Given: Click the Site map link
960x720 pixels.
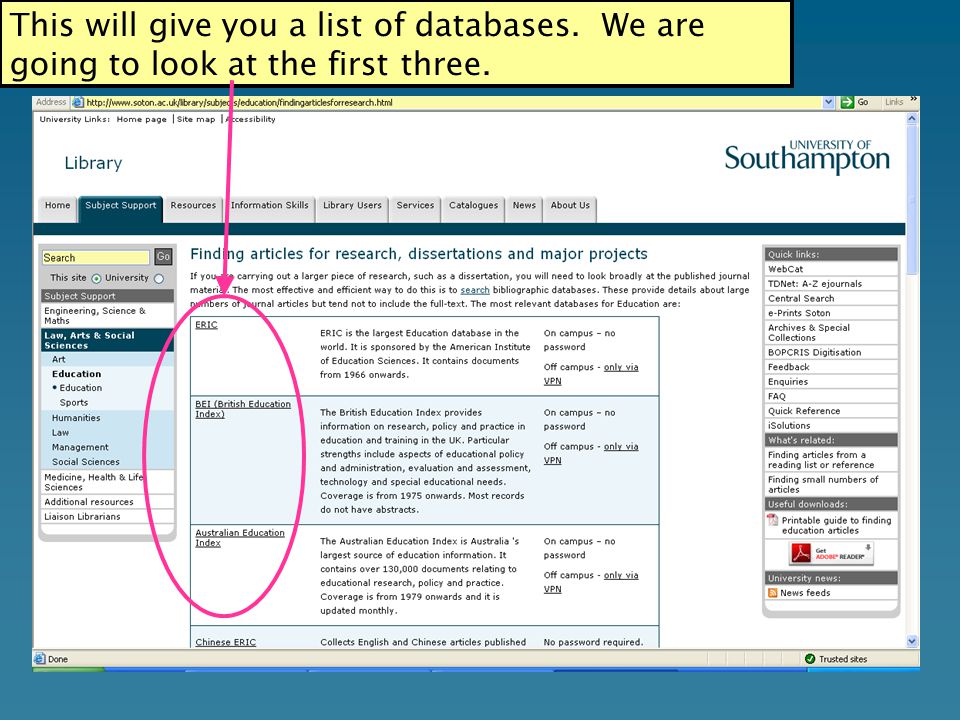Looking at the screenshot, I should click(196, 119).
